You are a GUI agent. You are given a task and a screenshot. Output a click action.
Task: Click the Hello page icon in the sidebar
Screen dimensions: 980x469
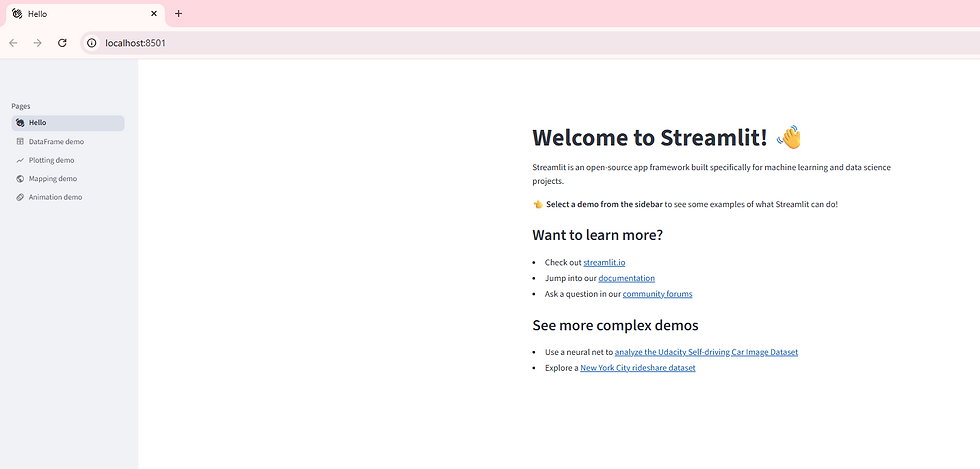pos(20,123)
